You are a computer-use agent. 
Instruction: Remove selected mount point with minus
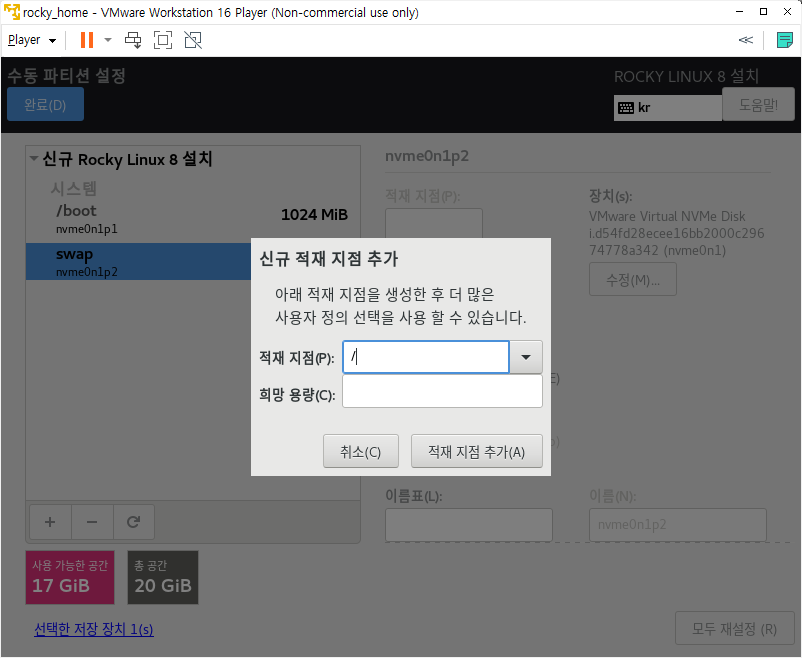[92, 522]
